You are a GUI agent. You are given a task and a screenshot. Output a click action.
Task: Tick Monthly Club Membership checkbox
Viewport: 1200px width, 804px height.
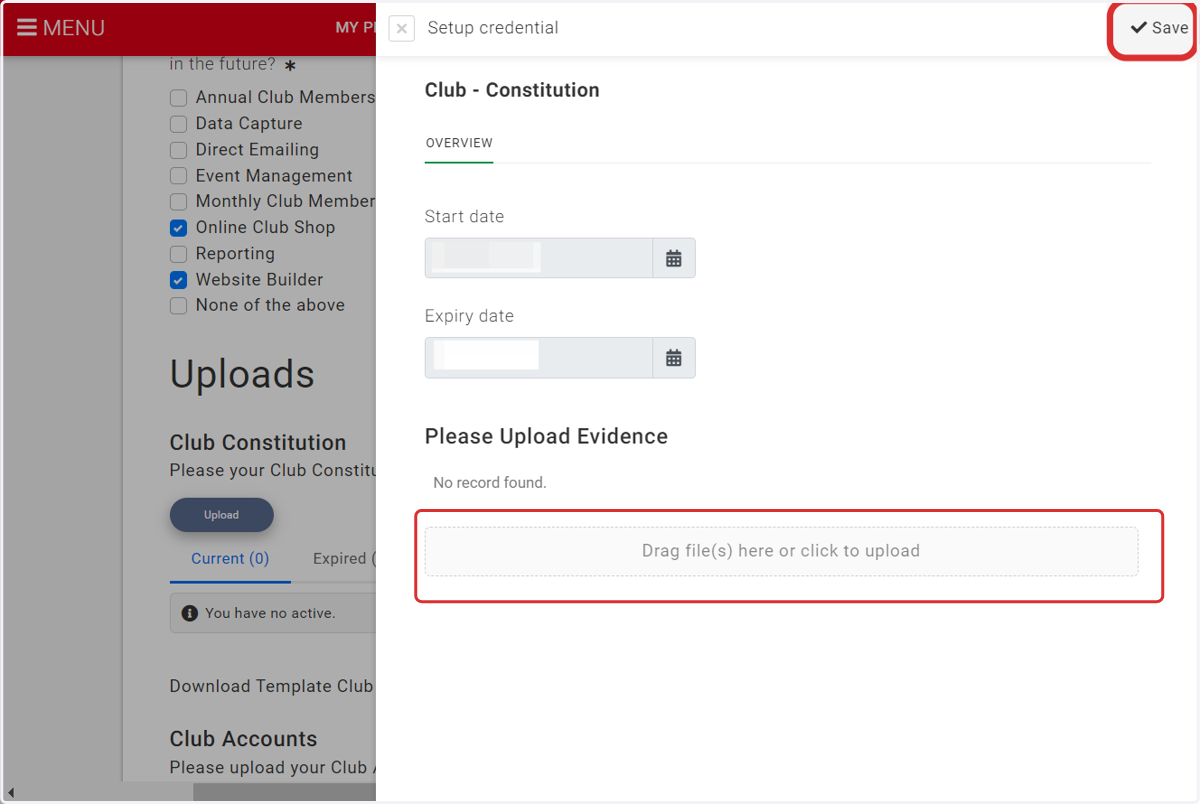click(x=178, y=202)
